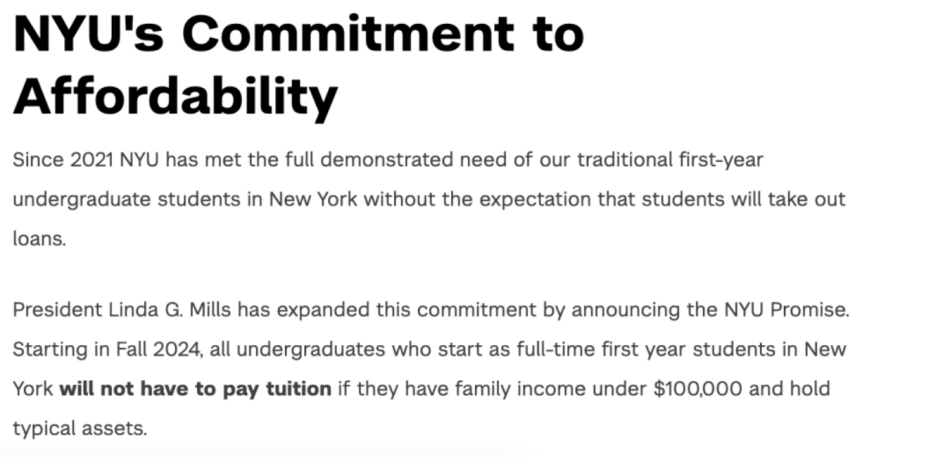Screen dimensions: 950x457
Task: Click the phrase "traditional first-year"
Action: (x=672, y=160)
